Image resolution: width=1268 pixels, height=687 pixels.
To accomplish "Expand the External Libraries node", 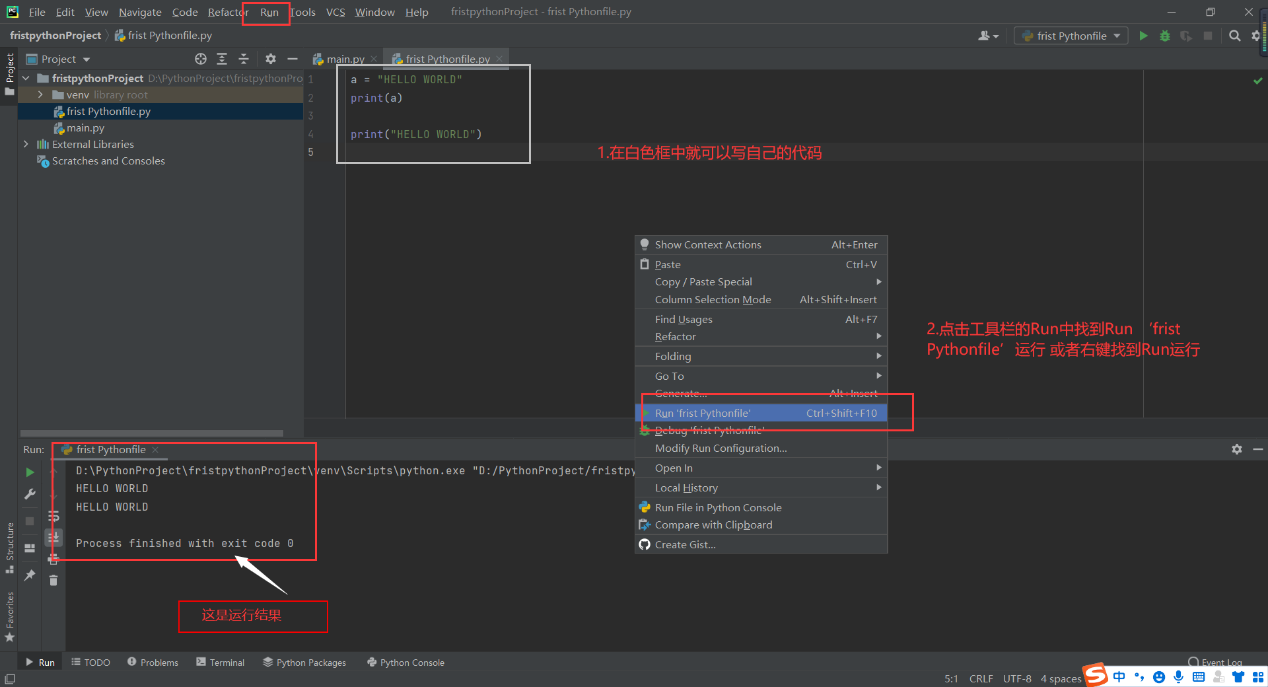I will (x=27, y=144).
